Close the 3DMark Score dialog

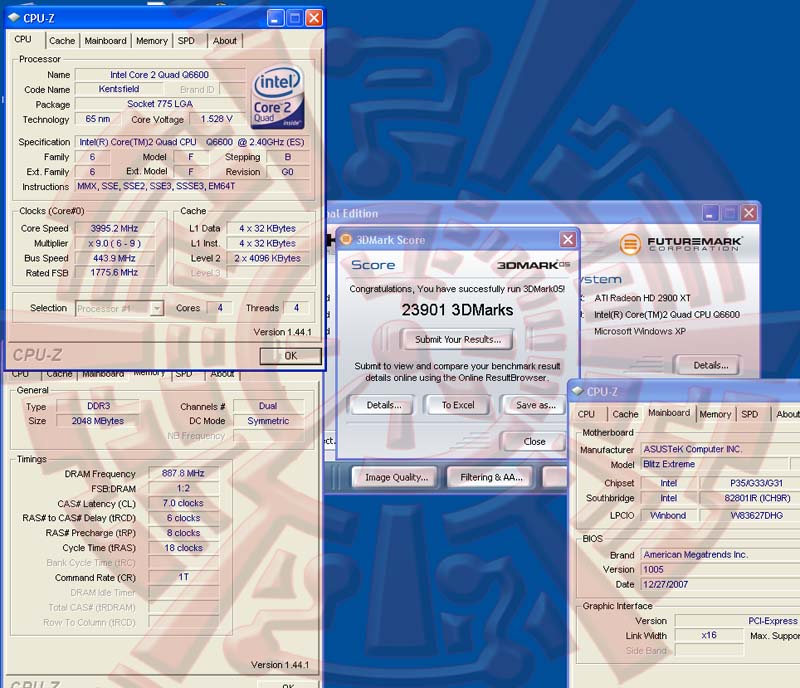click(568, 239)
